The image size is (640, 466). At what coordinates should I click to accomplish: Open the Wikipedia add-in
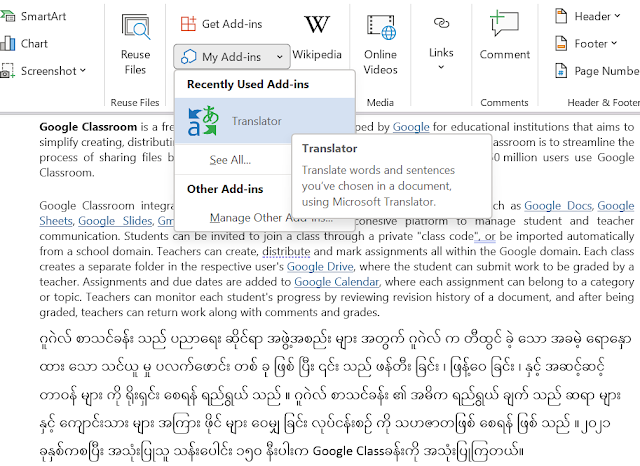(x=317, y=38)
